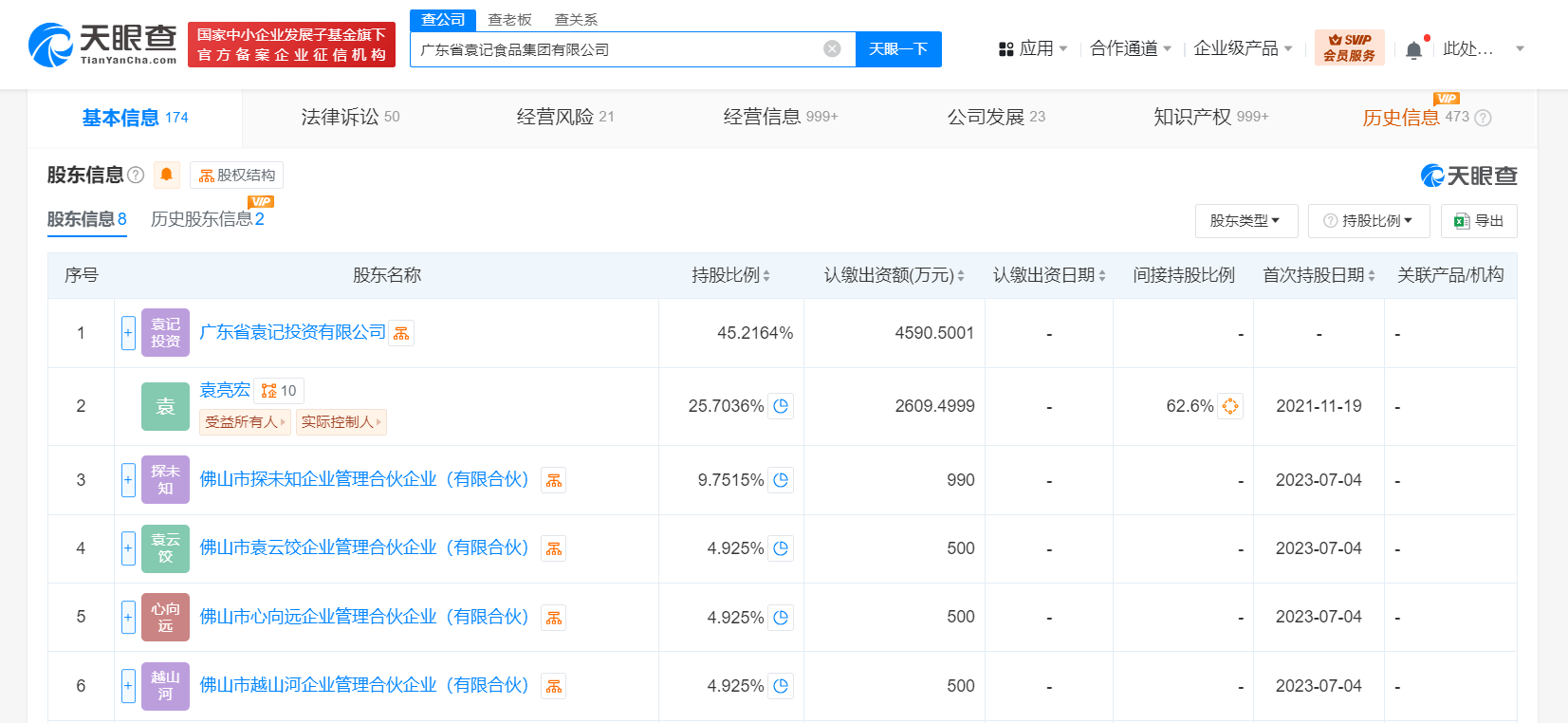Viewport: 1568px width, 723px height.
Task: Open the 基本信息 tab
Action: coord(135,118)
